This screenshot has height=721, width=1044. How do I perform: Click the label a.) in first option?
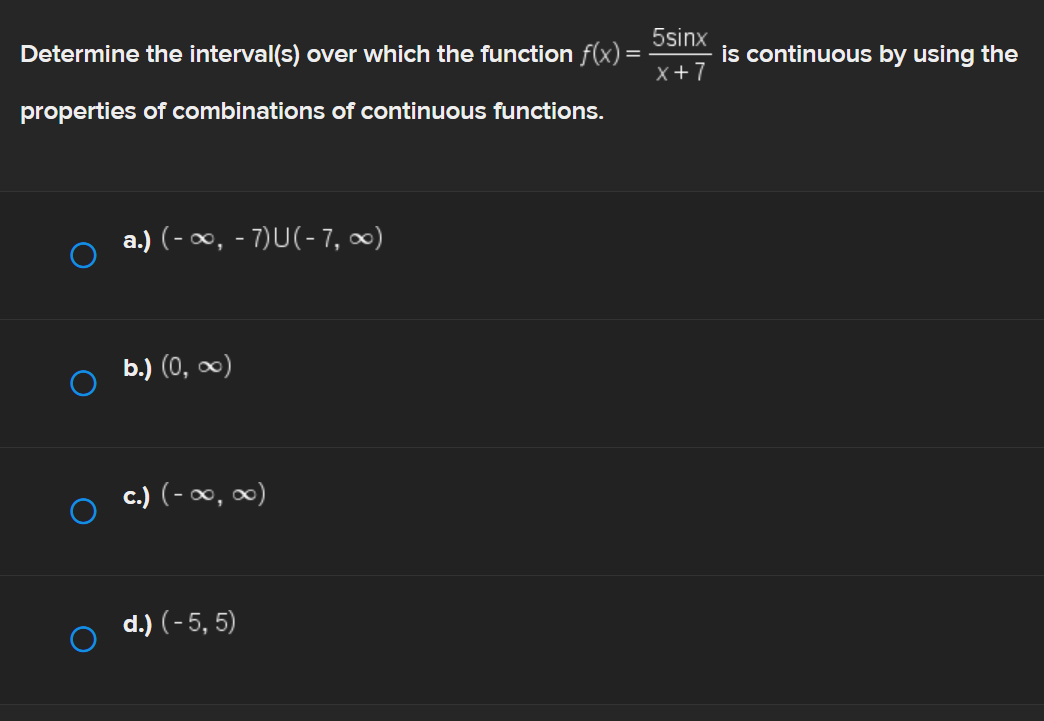135,240
